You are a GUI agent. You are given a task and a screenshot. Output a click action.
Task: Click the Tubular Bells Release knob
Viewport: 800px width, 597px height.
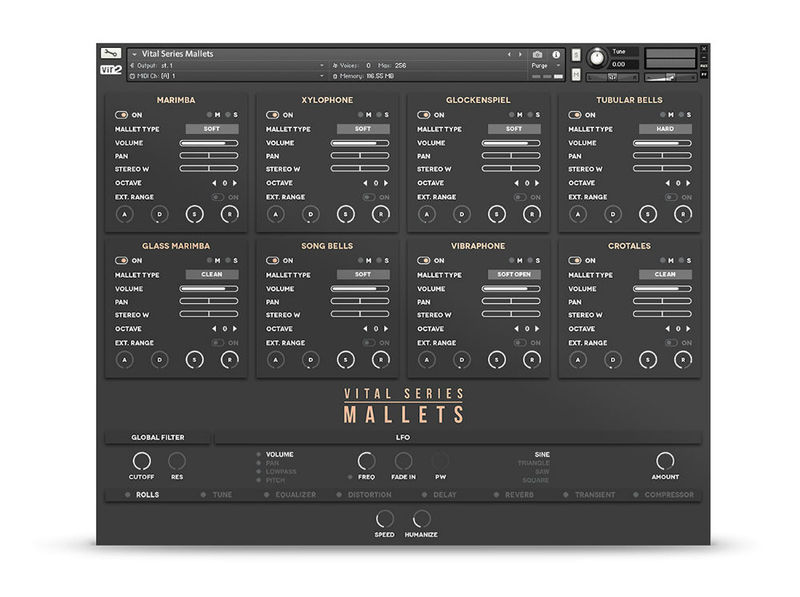683,214
